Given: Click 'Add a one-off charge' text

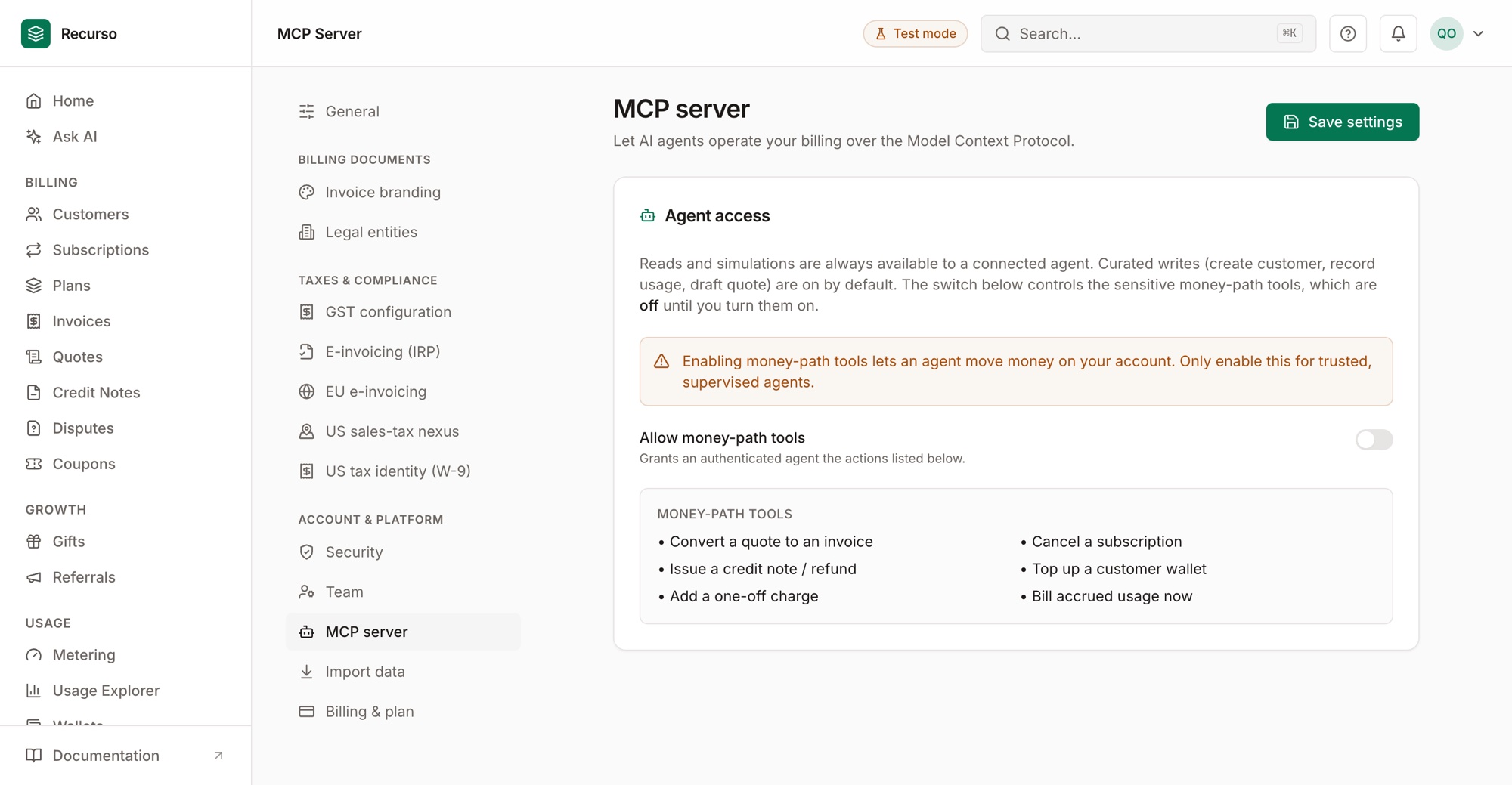Looking at the screenshot, I should point(744,596).
